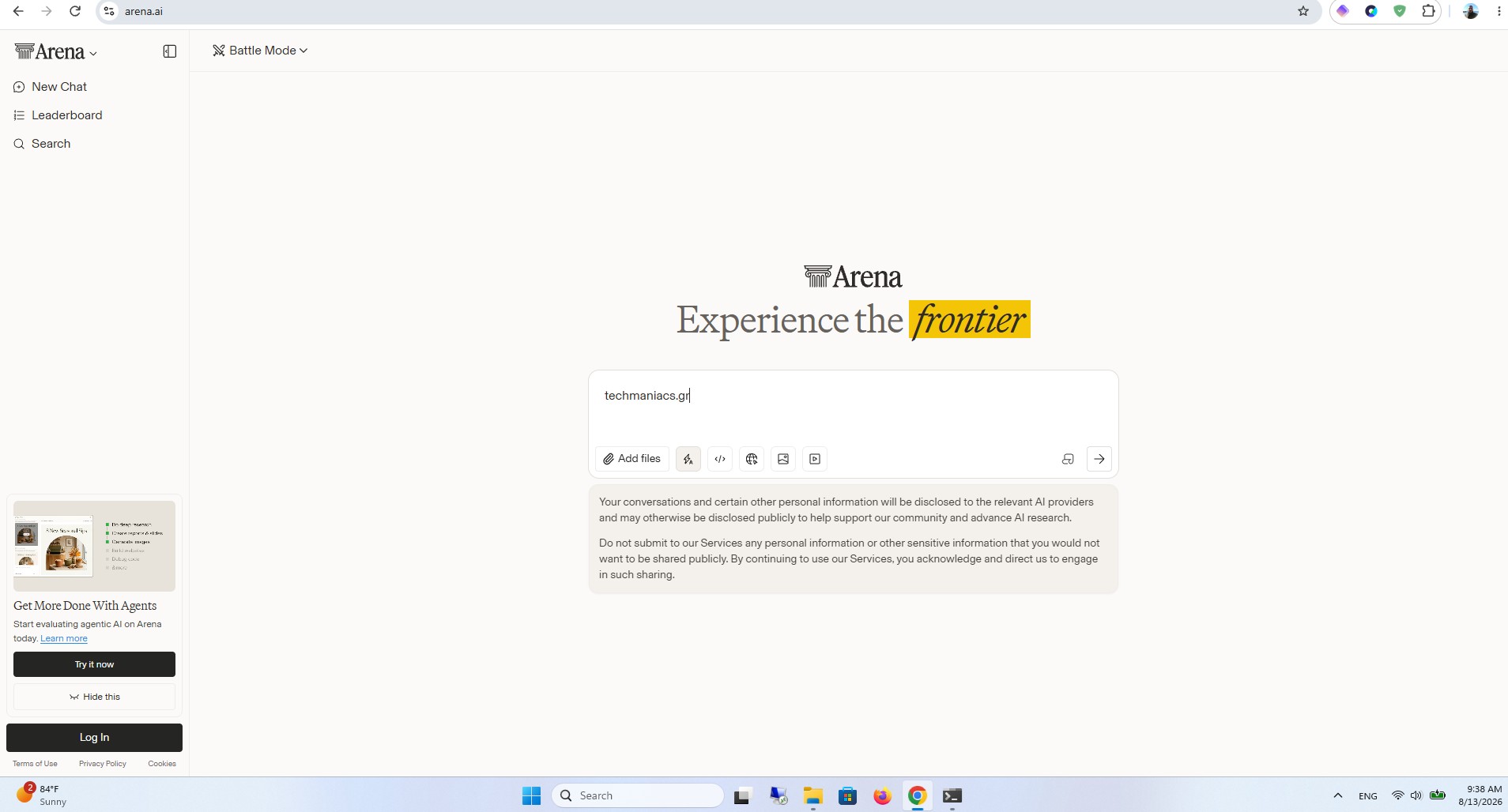The width and height of the screenshot is (1508, 812).
Task: Open the clock showing 9:38 AM
Action: pos(1480,795)
